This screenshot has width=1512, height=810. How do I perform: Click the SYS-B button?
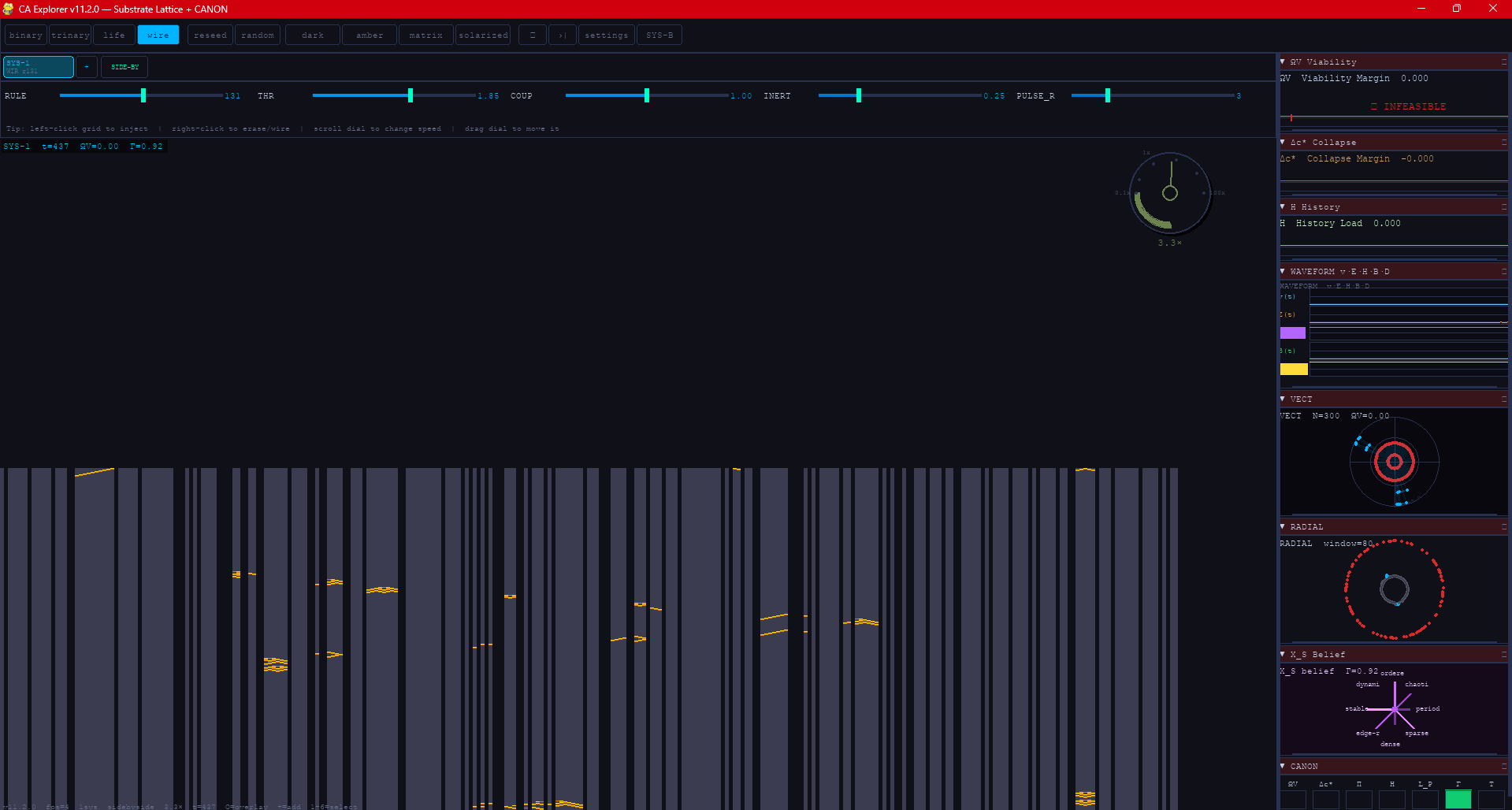coord(659,35)
